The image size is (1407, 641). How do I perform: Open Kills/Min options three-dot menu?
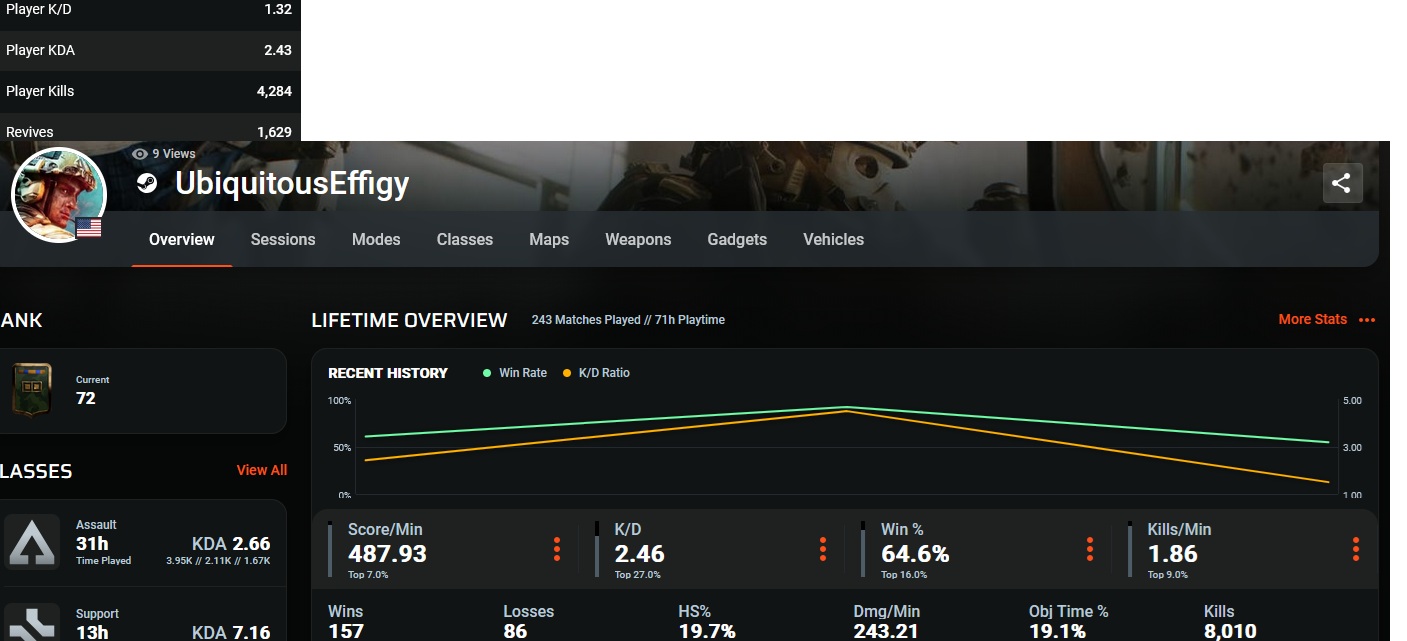[1356, 549]
